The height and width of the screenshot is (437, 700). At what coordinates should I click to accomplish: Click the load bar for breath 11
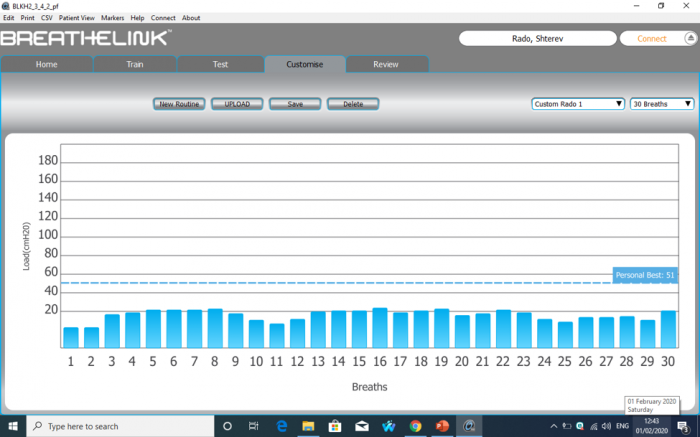(x=277, y=336)
